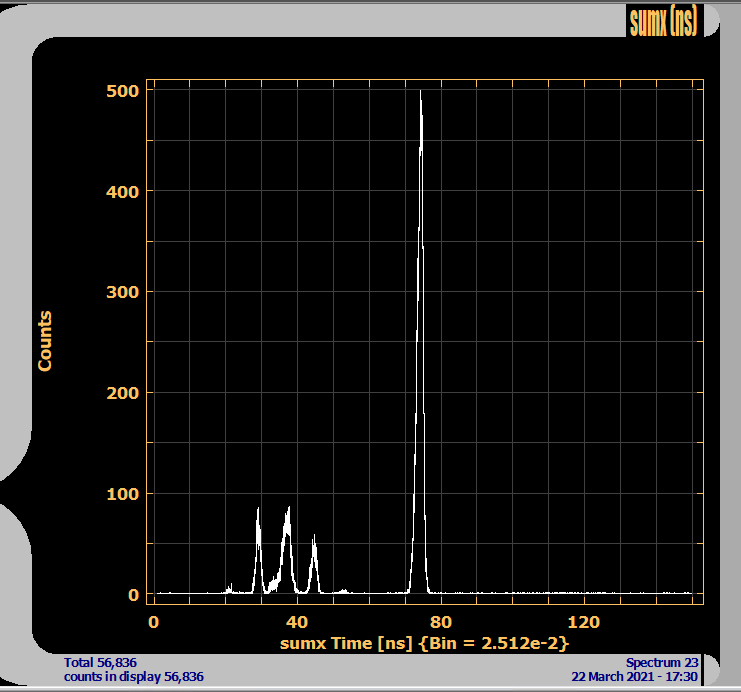Click the 500 tick label on y-axis
This screenshot has height=692, width=741.
point(122,91)
